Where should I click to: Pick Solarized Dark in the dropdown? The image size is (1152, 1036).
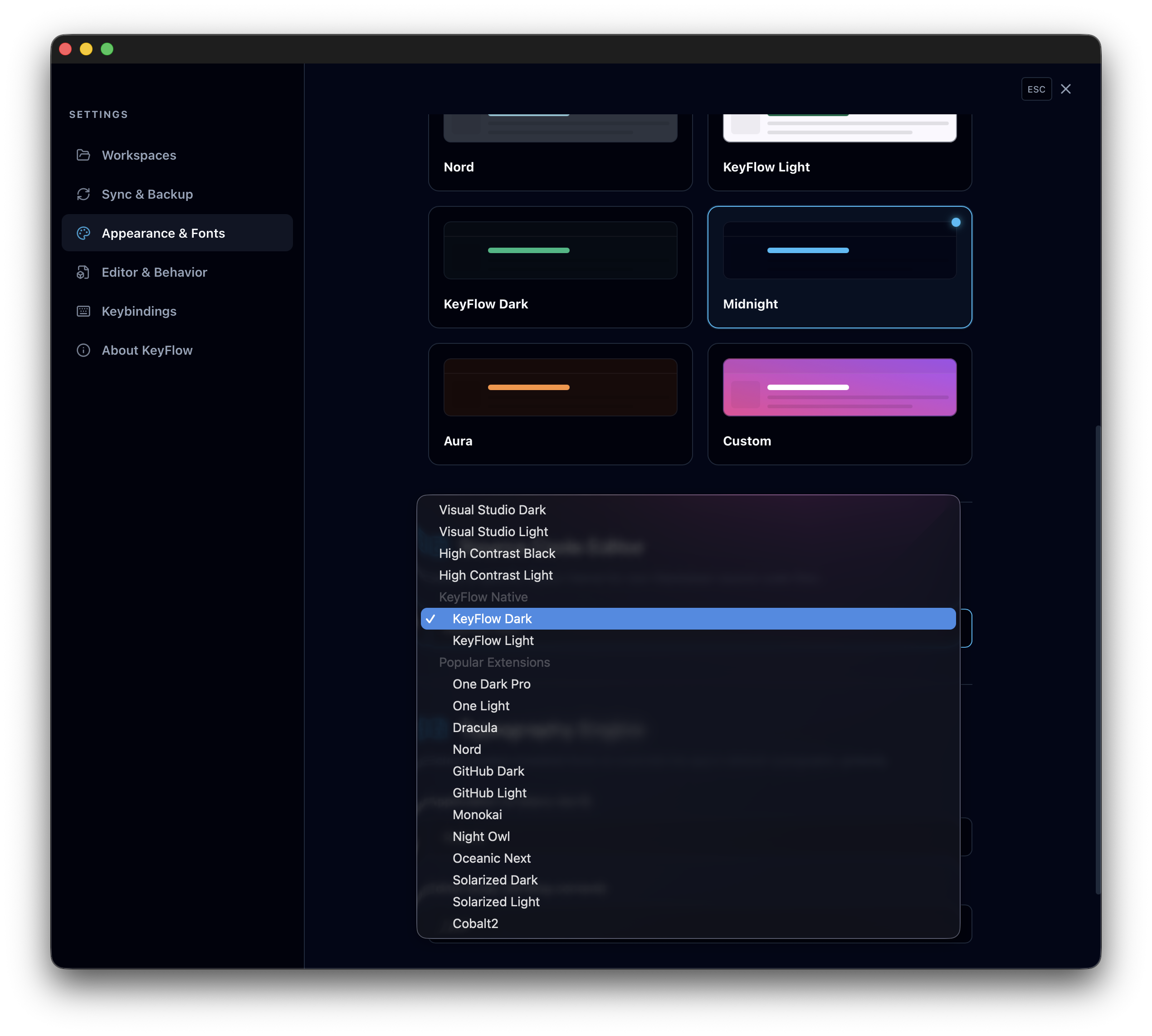click(x=495, y=880)
